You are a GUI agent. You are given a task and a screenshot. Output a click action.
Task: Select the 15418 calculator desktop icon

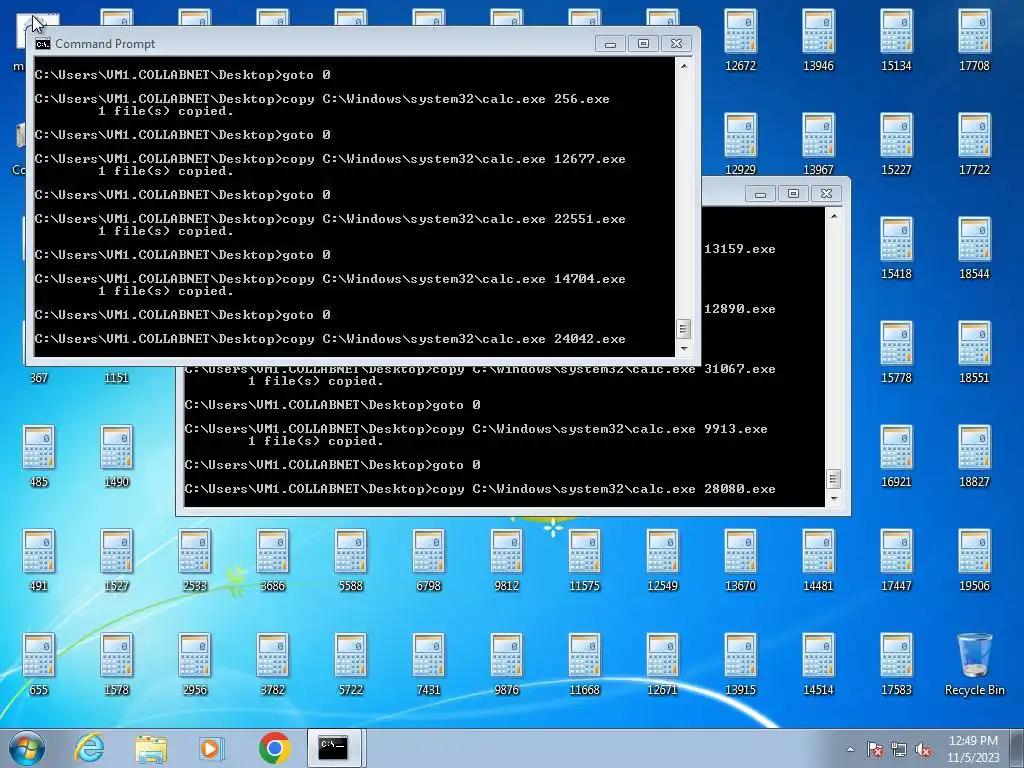pyautogui.click(x=896, y=248)
